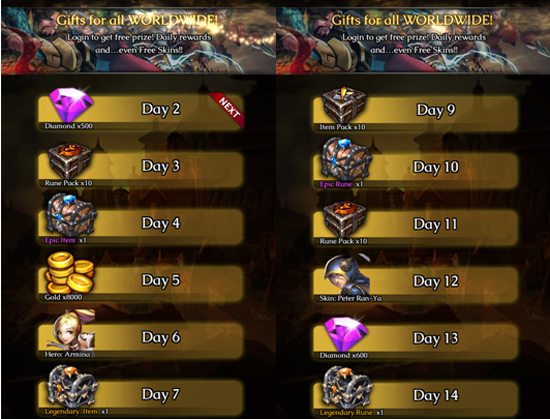The width and height of the screenshot is (550, 419).
Task: Click the left Gifts for all WORLDWIDE banner
Action: (138, 41)
